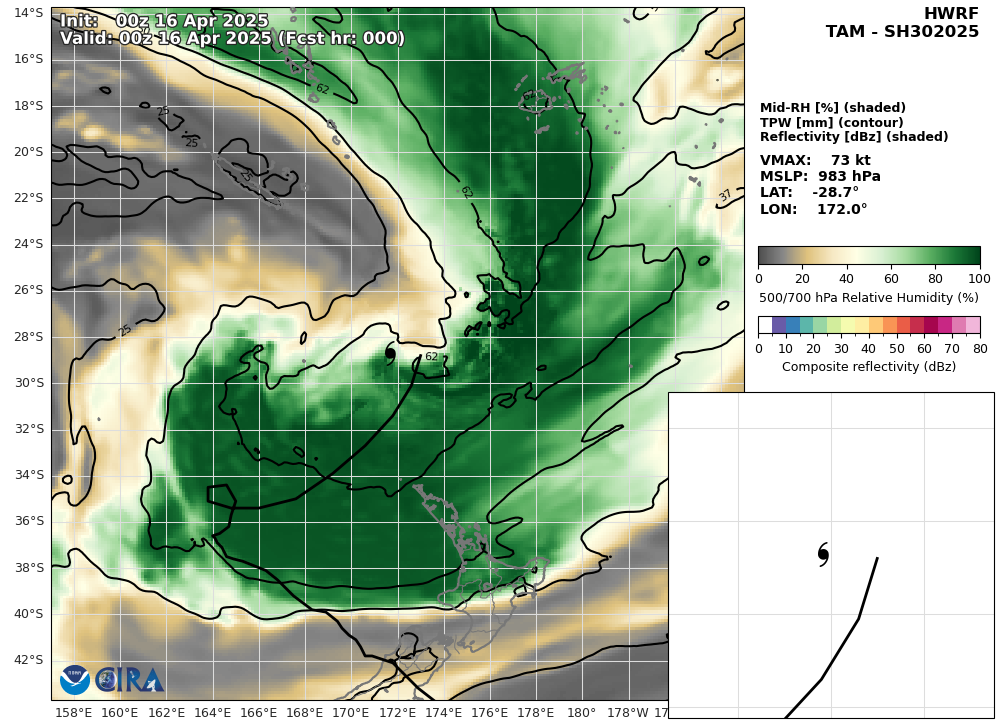Click the MSLP 983 hPa readout
The height and width of the screenshot is (722, 1000).
point(820,176)
